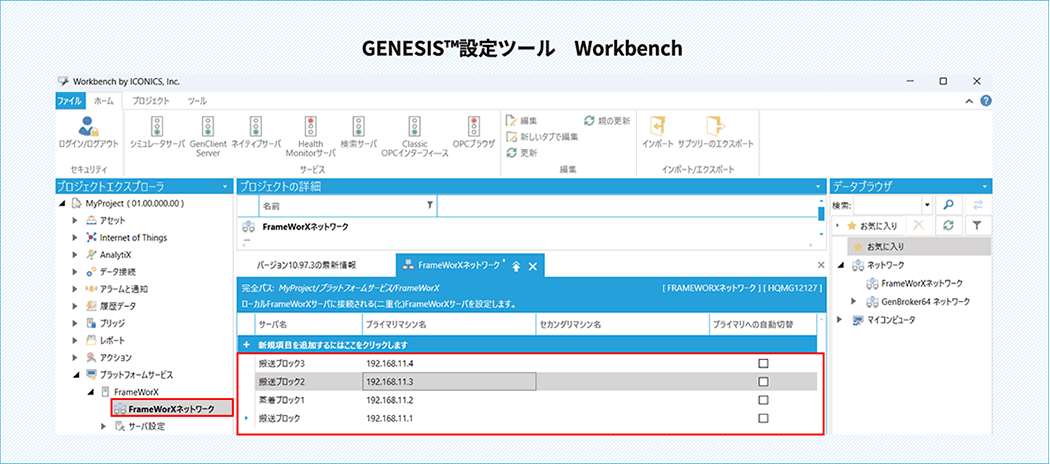Collapse the プラットフォームサービス node
Screen dimensions: 1050x464
(75, 374)
